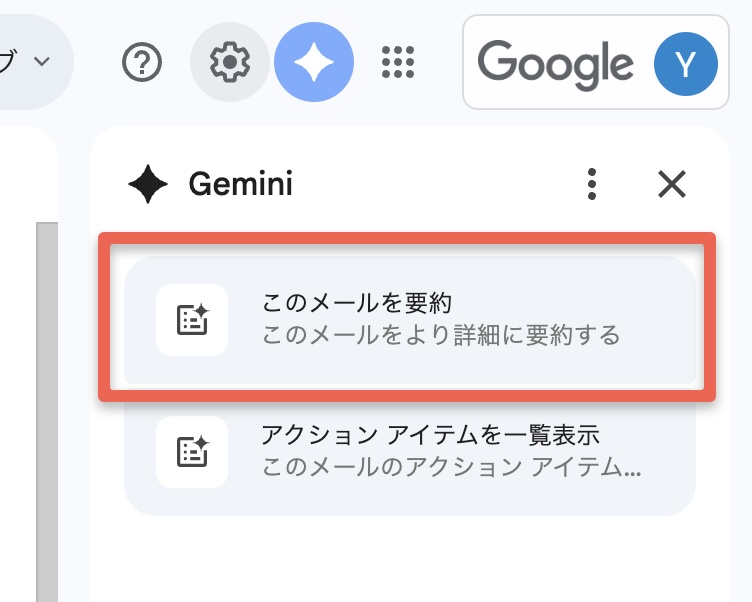
Task: Close the Gemini side panel
Action: 672,184
